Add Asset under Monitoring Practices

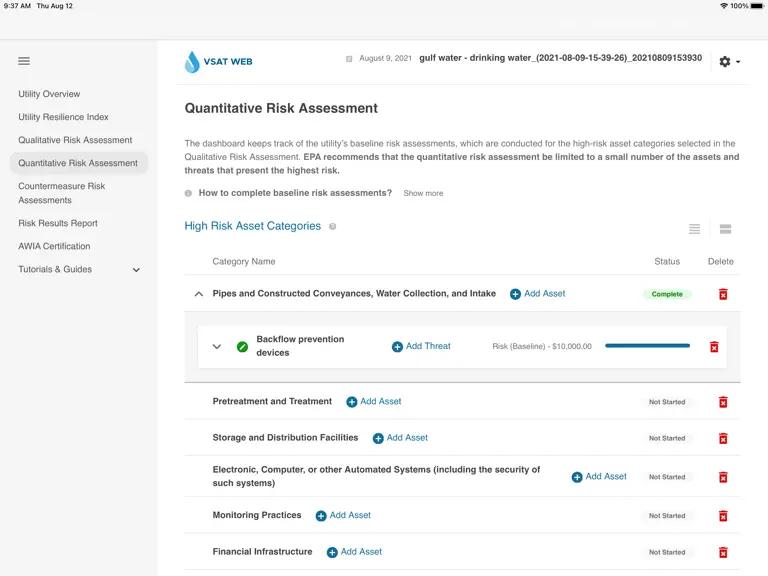[x=343, y=515]
